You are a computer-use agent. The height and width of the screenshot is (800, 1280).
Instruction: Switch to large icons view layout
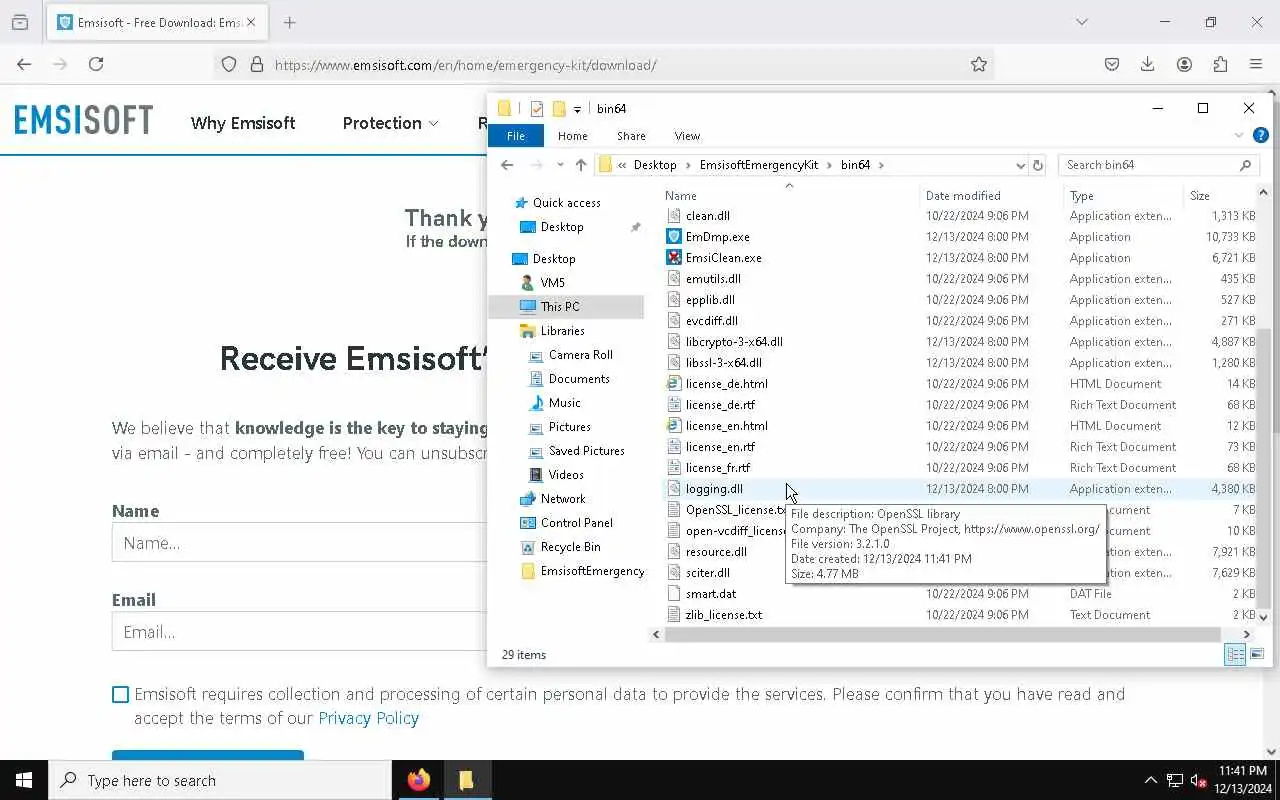(x=1257, y=654)
